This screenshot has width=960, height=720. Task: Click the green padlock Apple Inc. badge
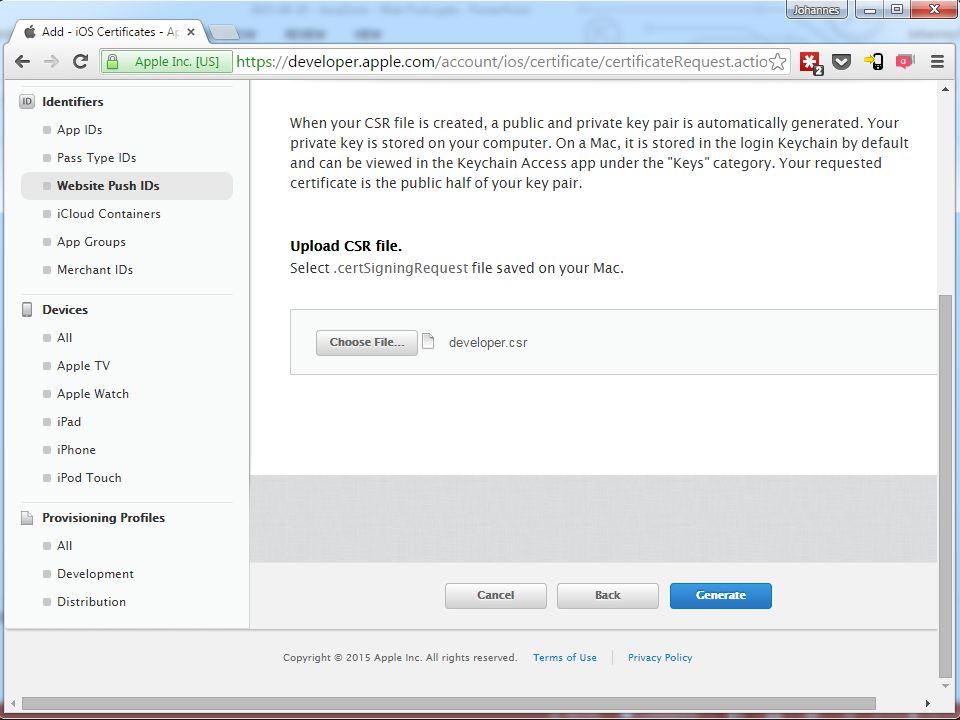[x=167, y=62]
